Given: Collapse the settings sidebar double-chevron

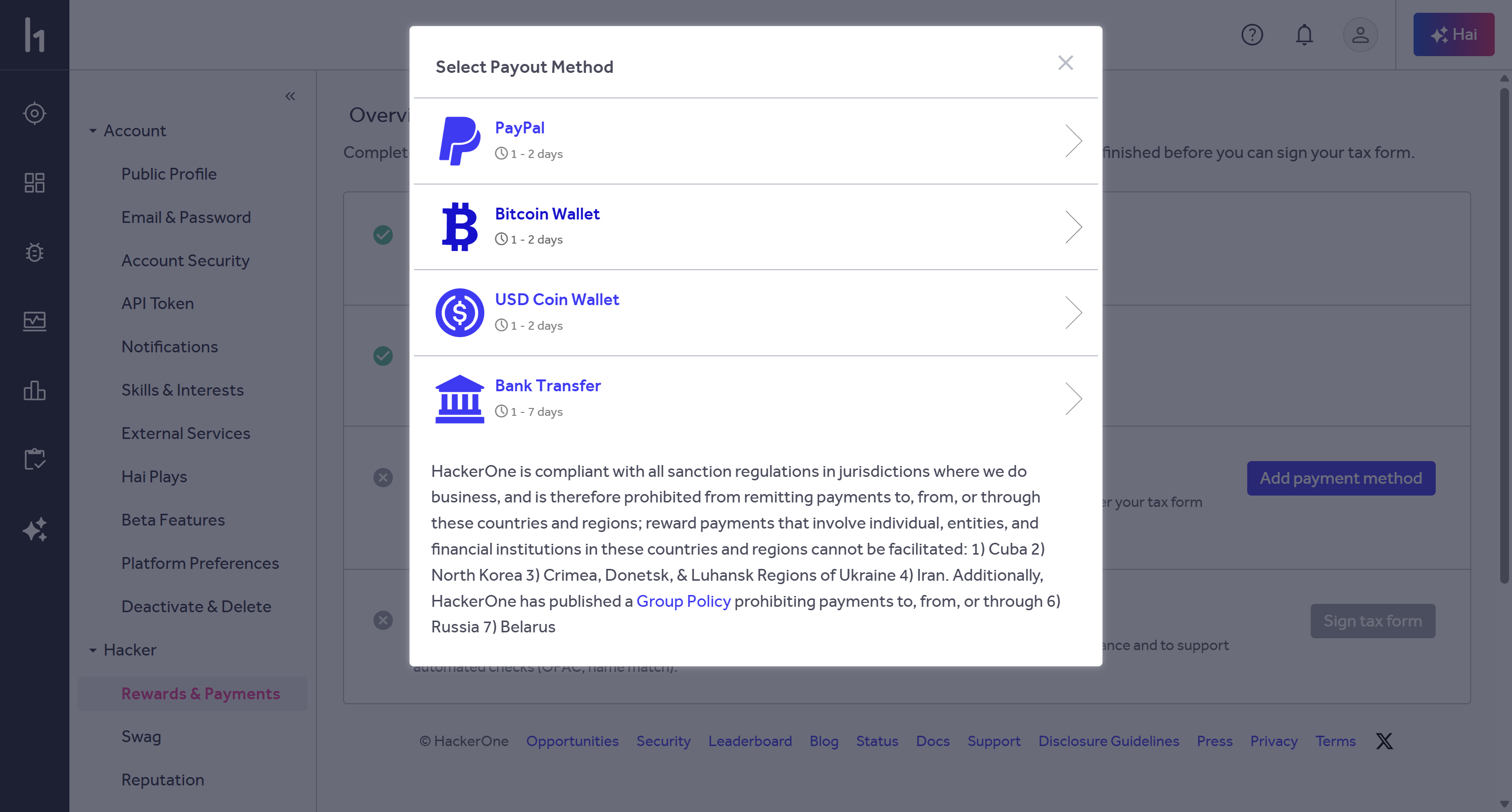Looking at the screenshot, I should point(290,96).
